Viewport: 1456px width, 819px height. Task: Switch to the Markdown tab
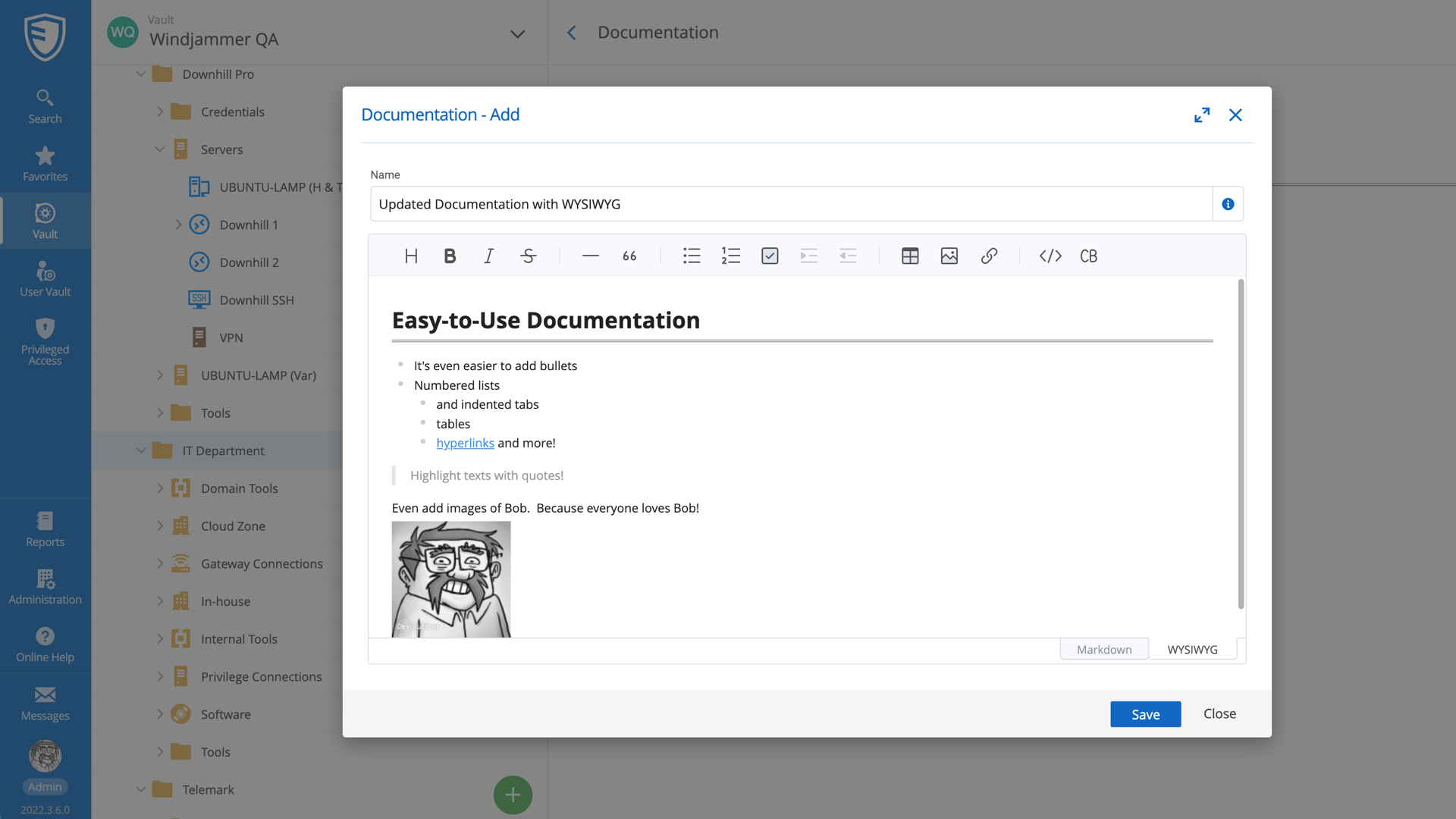pos(1104,649)
